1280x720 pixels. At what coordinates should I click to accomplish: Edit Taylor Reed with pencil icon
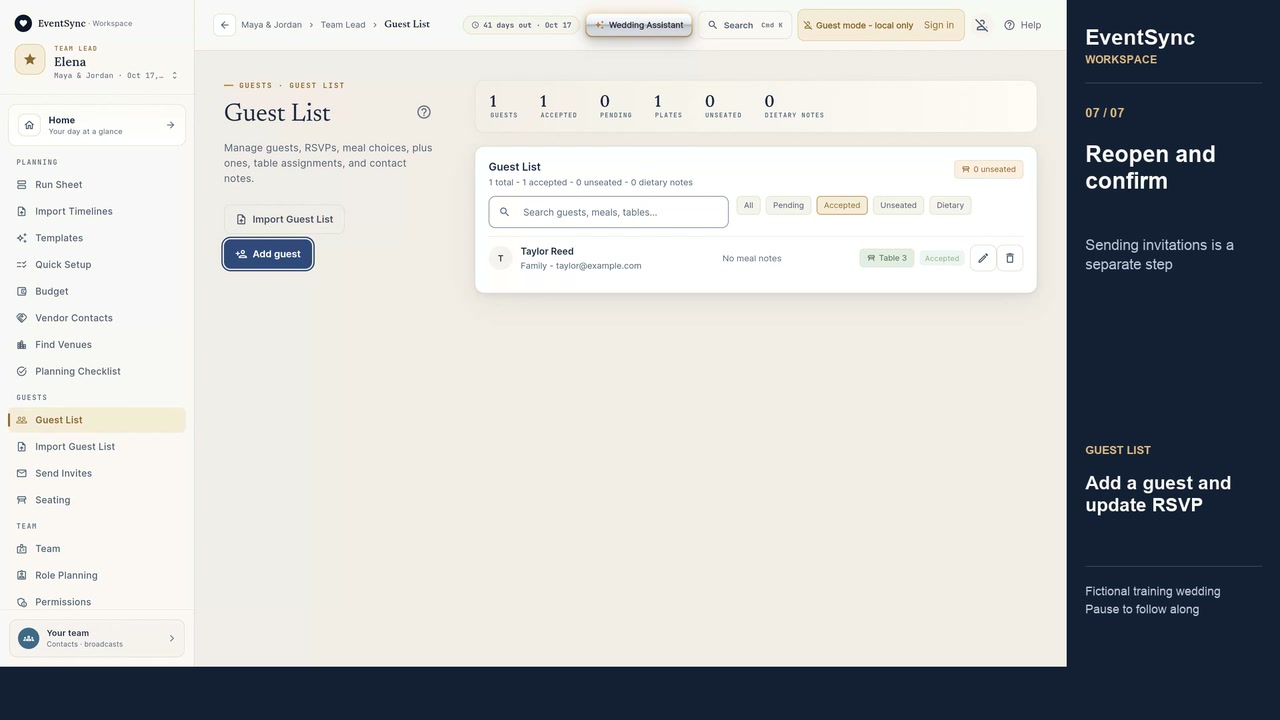pyautogui.click(x=983, y=258)
